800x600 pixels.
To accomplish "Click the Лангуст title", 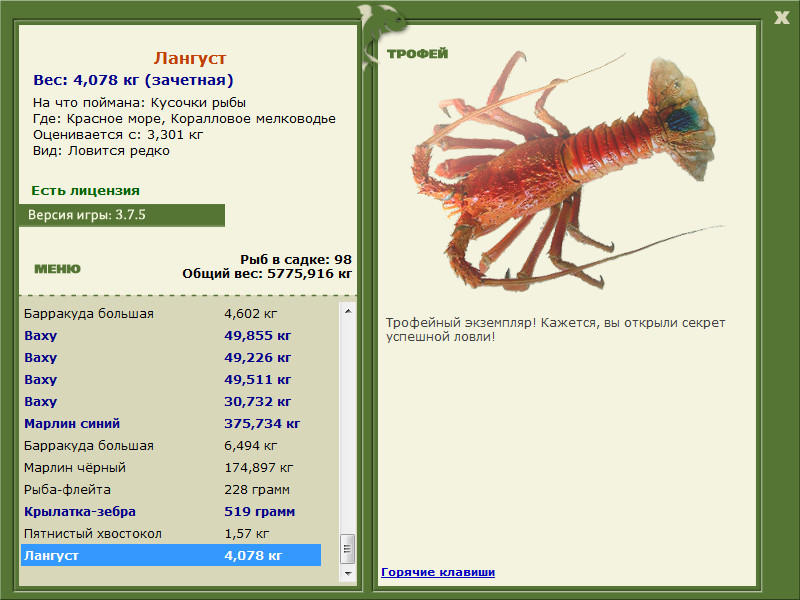I will (190, 58).
